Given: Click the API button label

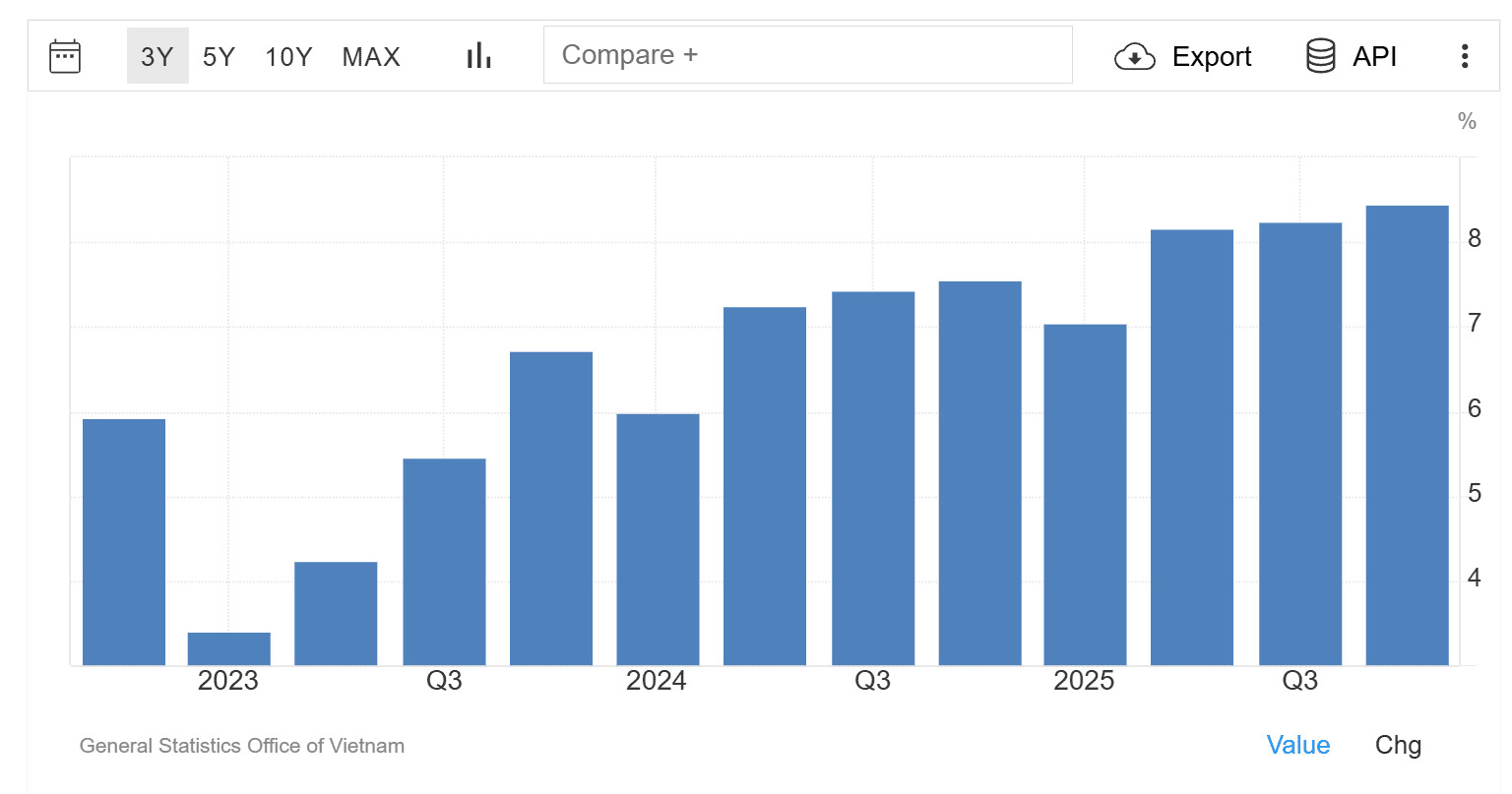Looking at the screenshot, I should pyautogui.click(x=1374, y=56).
